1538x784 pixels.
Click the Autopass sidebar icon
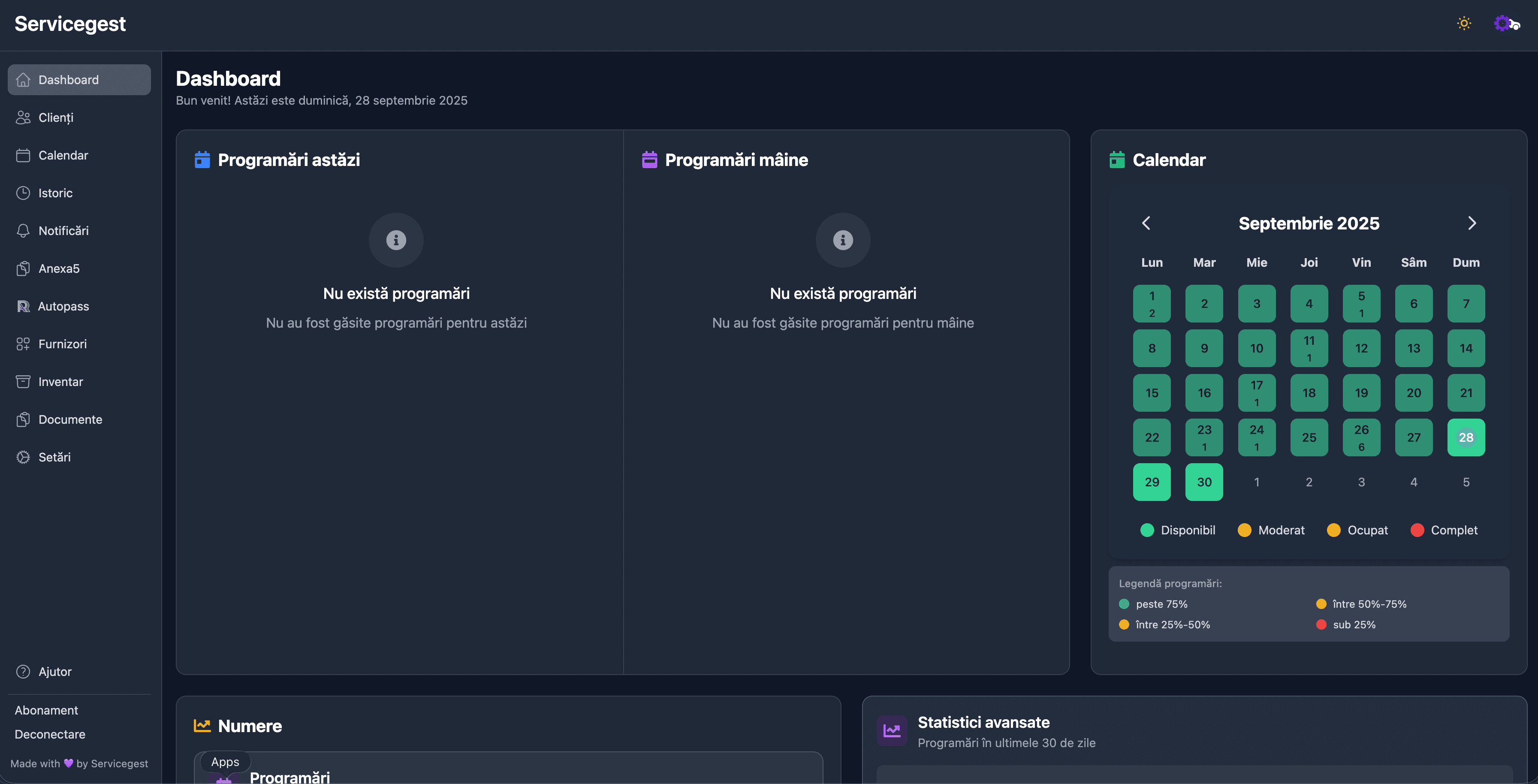pos(23,306)
